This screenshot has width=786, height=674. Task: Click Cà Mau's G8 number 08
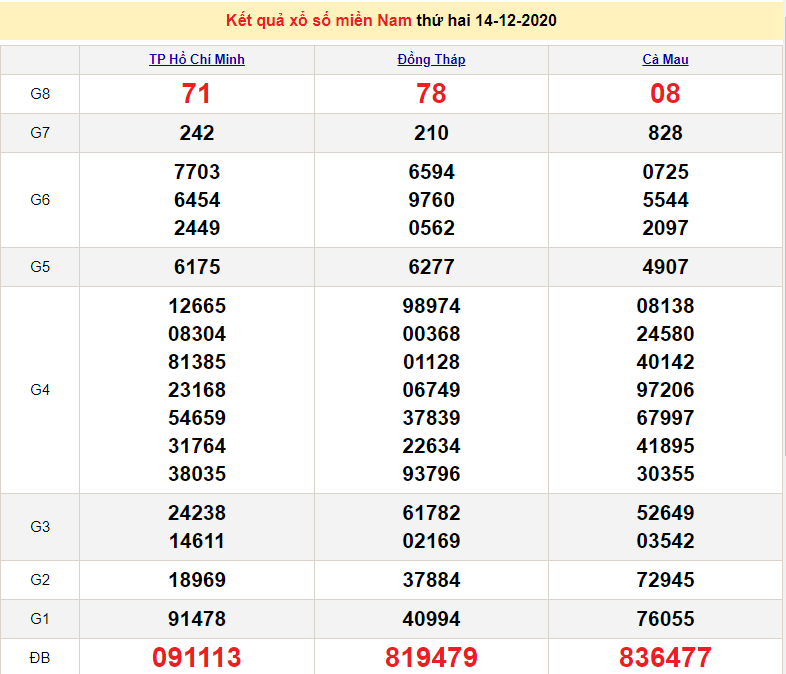[665, 94]
